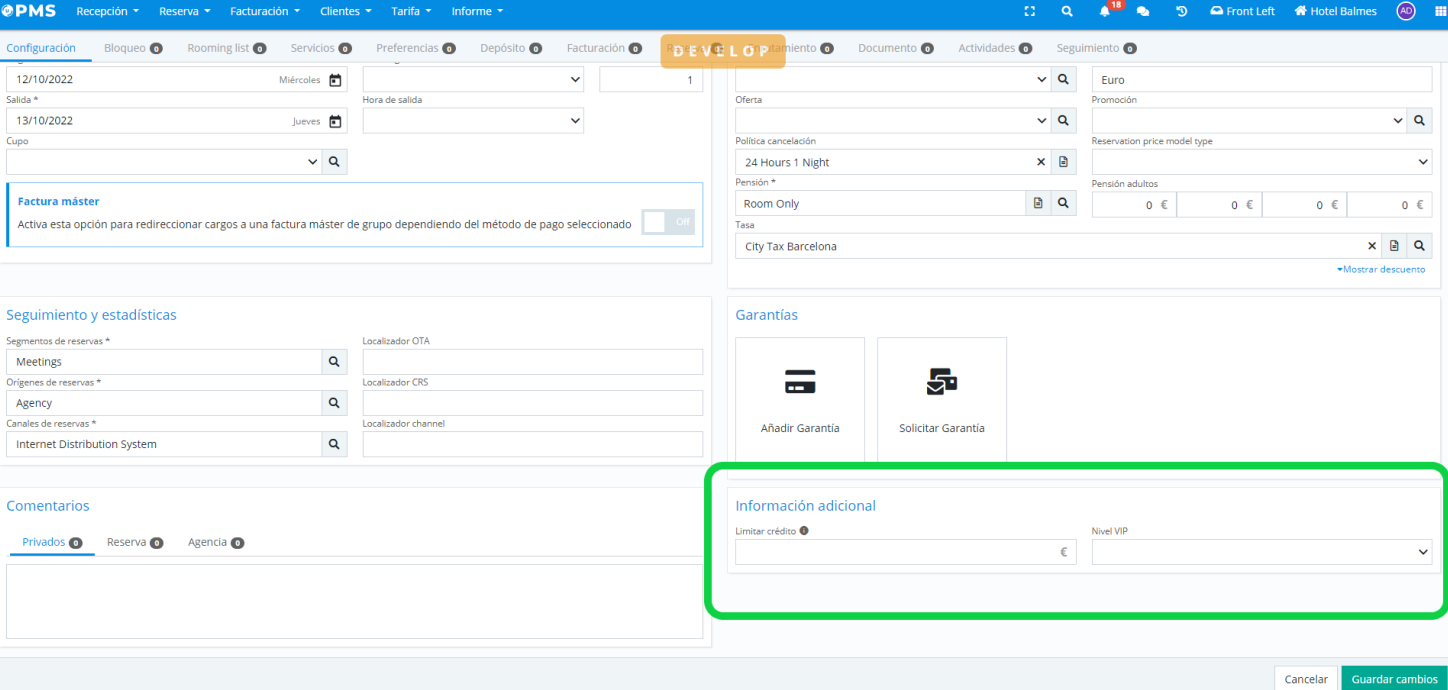This screenshot has width=1448, height=690.
Task: Open the chat messages icon
Action: click(1143, 12)
